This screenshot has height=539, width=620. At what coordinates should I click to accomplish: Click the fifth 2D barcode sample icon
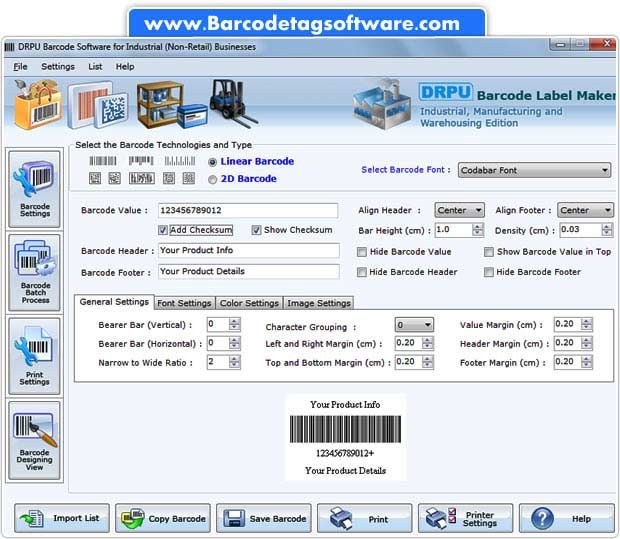pyautogui.click(x=189, y=178)
